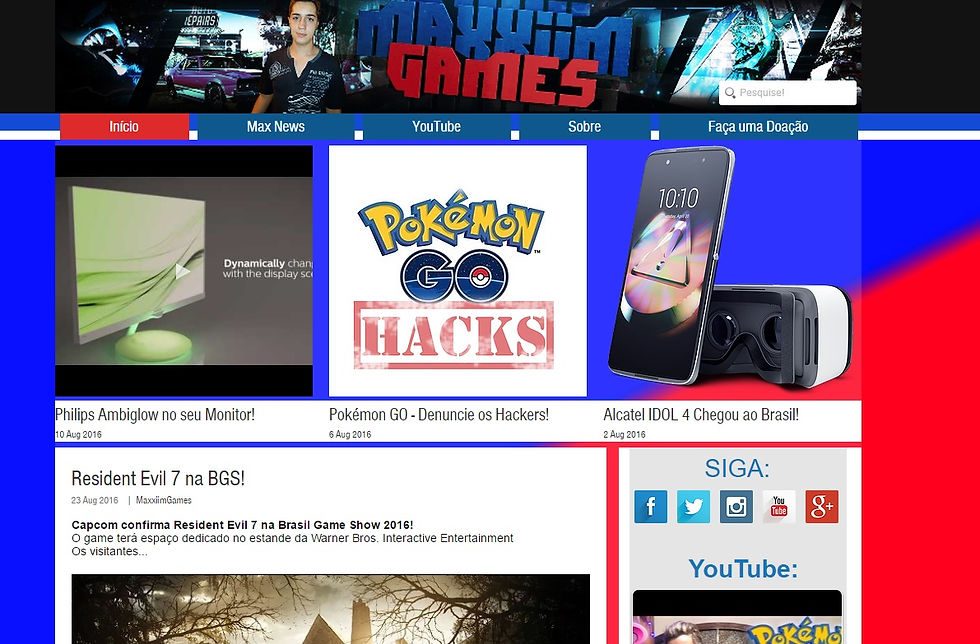Screen dimensions: 980x644
Task: Open the YouTube social icon
Action: [x=779, y=506]
